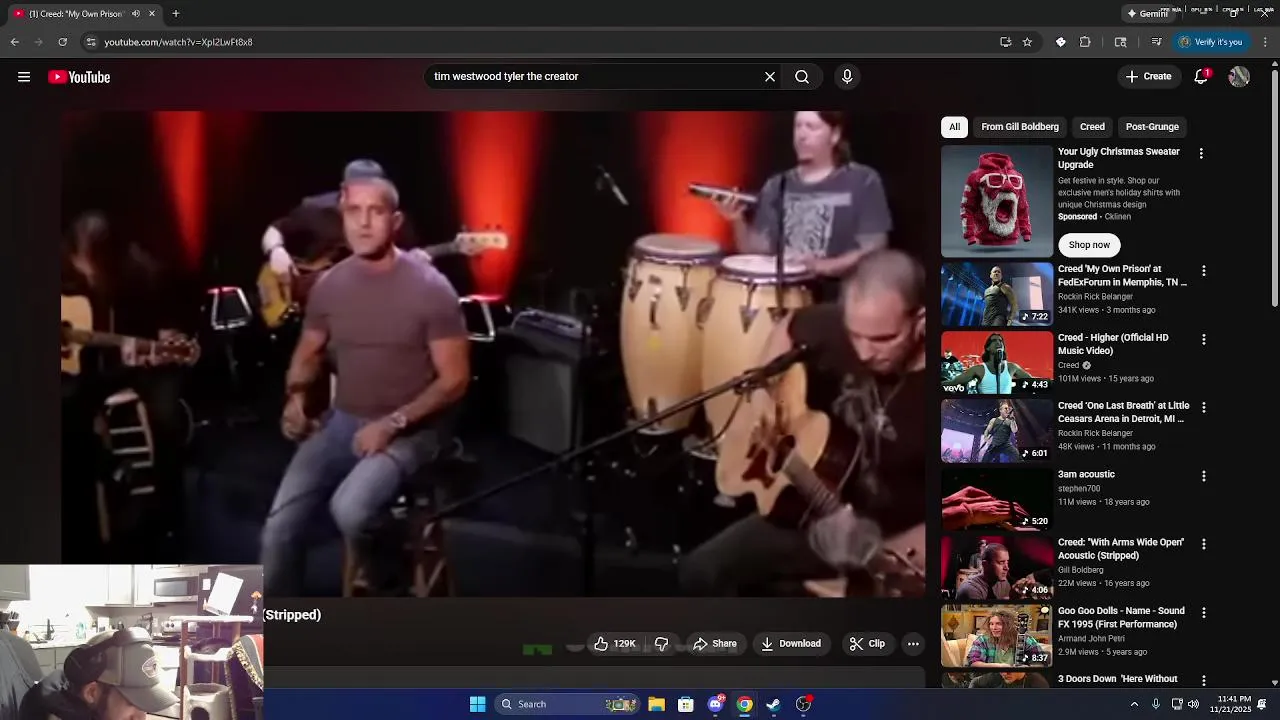
Task: Start voice search with the microphone icon
Action: [x=847, y=77]
